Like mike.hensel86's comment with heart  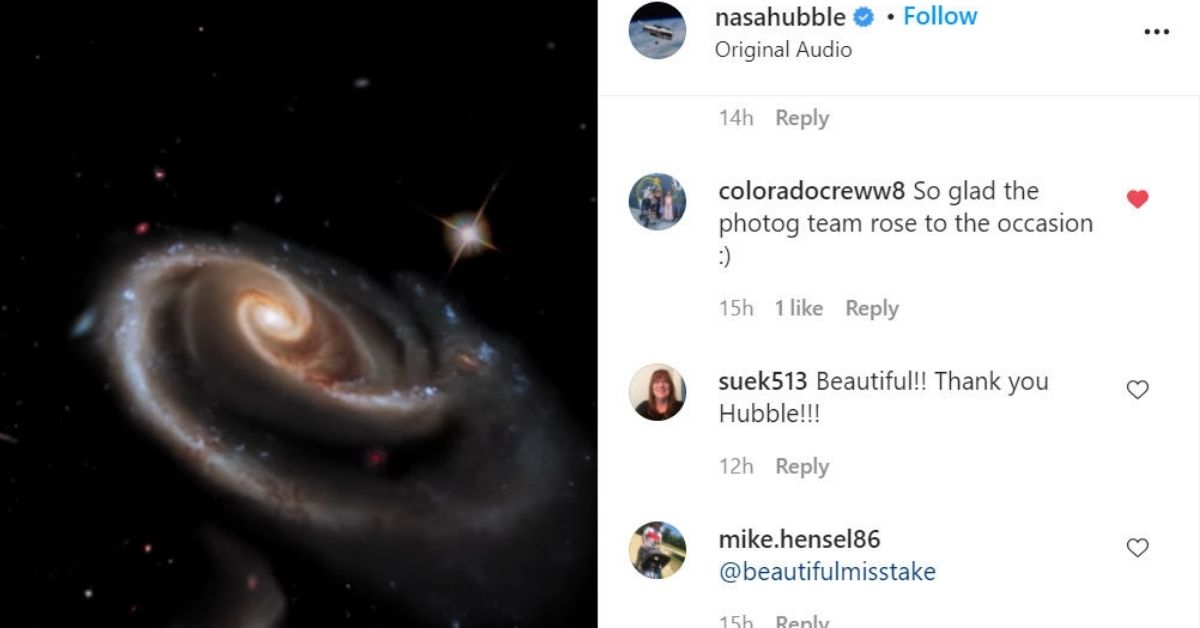(x=1137, y=548)
